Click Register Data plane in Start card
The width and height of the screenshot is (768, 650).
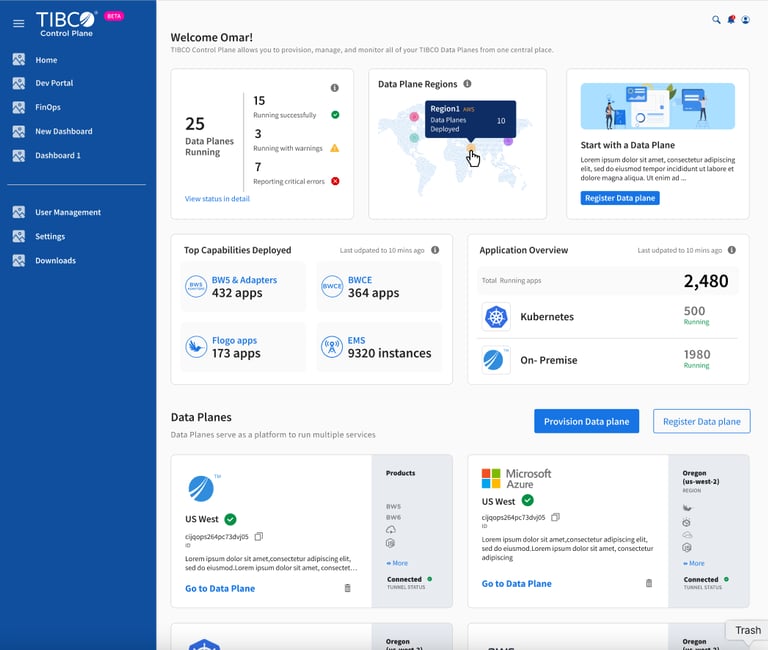click(x=620, y=198)
